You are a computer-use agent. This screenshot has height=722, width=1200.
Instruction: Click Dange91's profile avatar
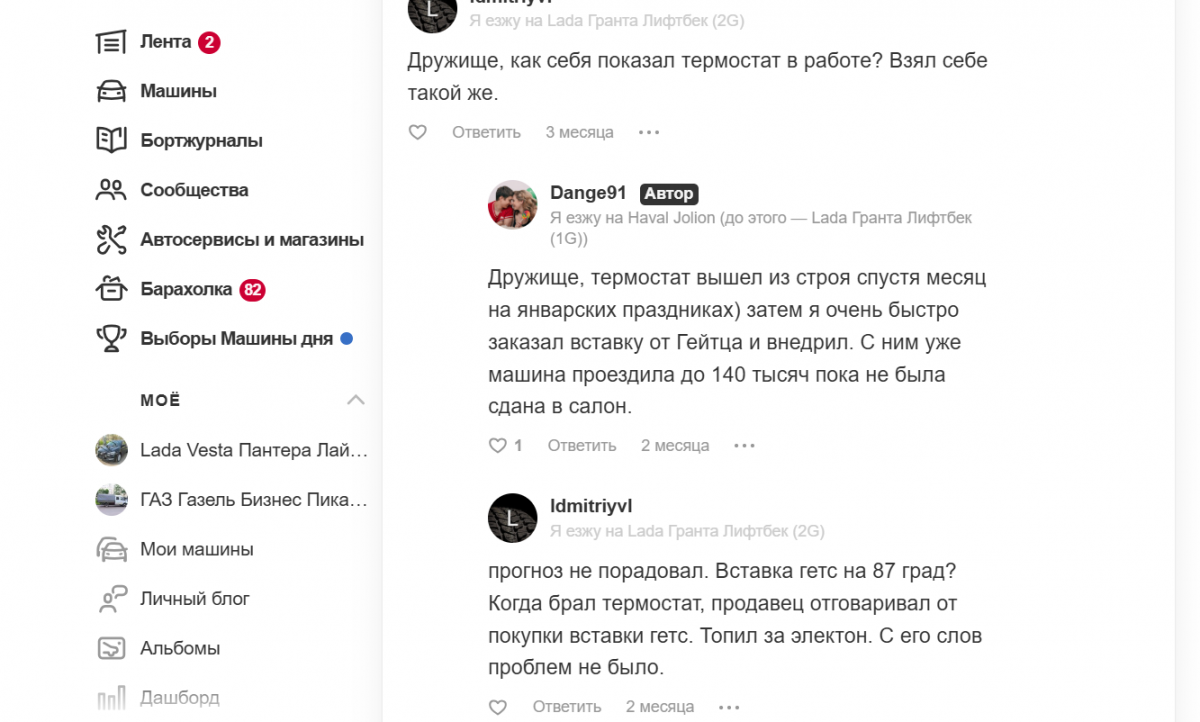click(x=513, y=205)
